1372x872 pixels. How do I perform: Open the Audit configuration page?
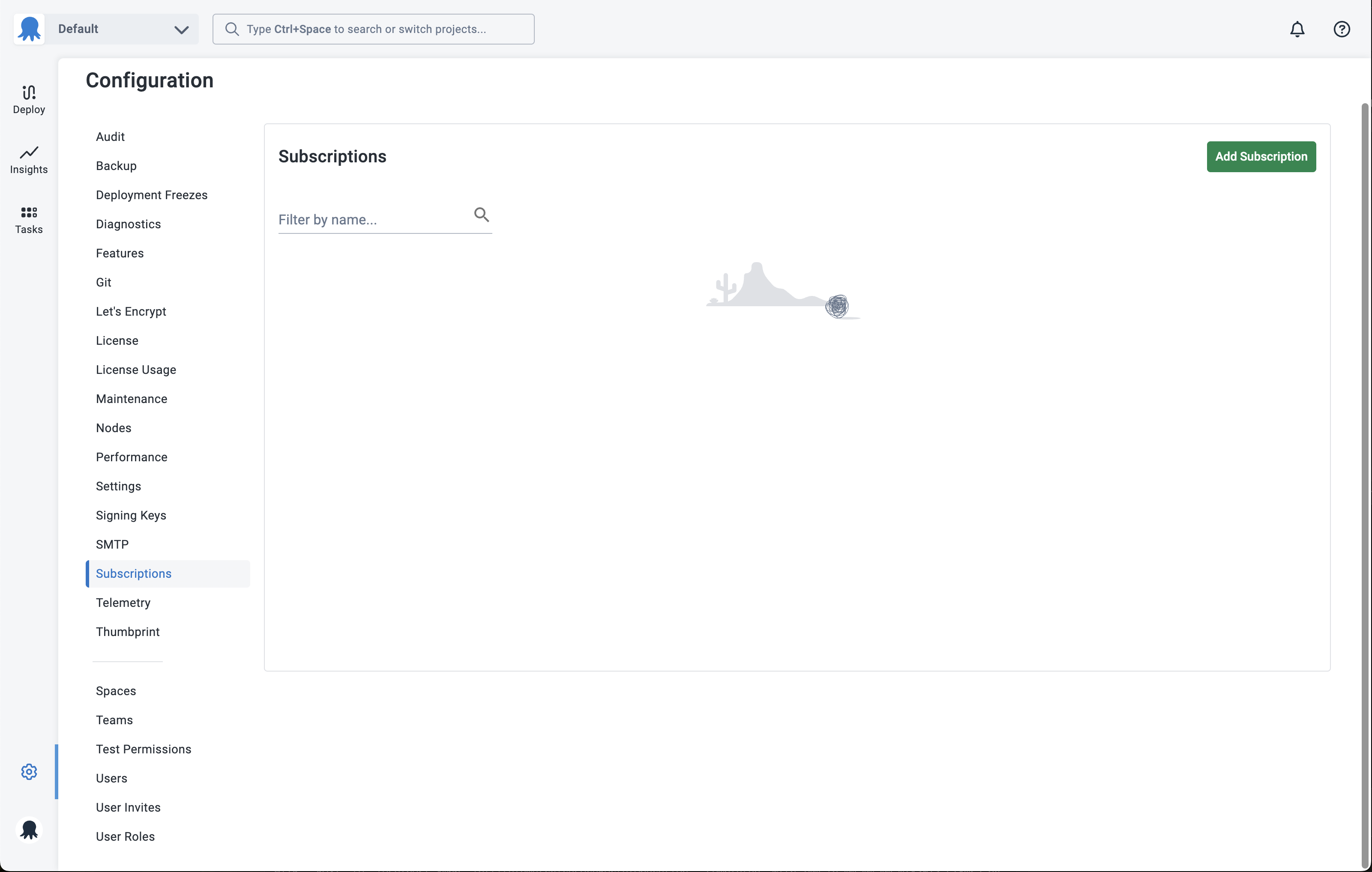click(110, 137)
